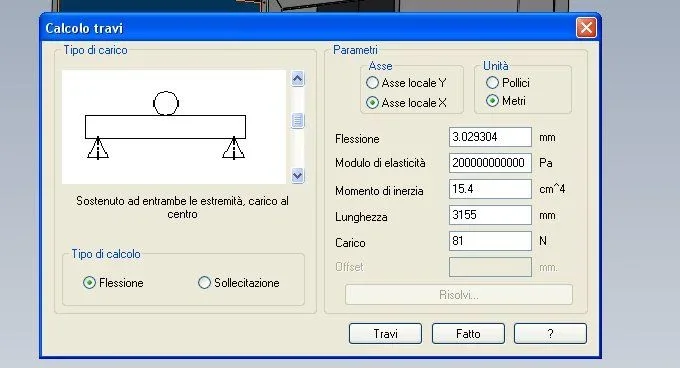This screenshot has height=368, width=680.
Task: Click the Momento di inerzia field
Action: coord(490,189)
